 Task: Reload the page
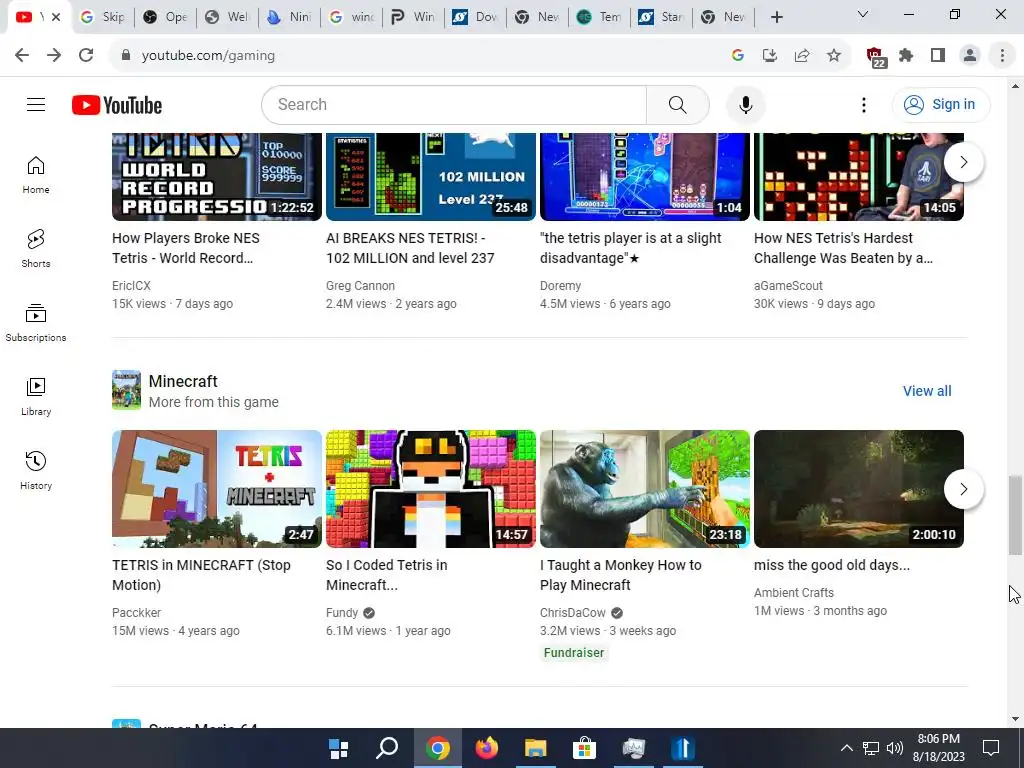pyautogui.click(x=86, y=56)
